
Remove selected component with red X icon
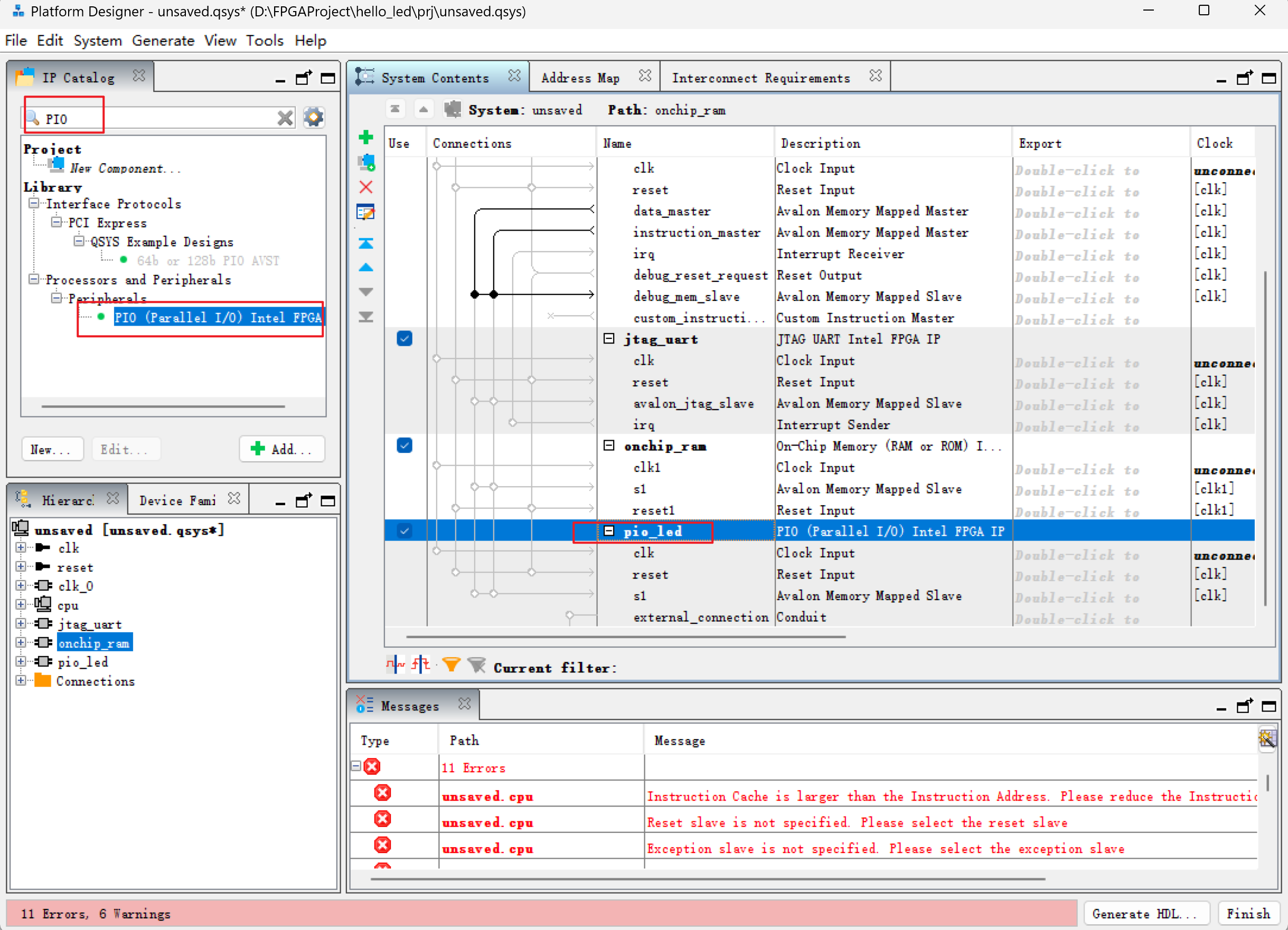366,187
